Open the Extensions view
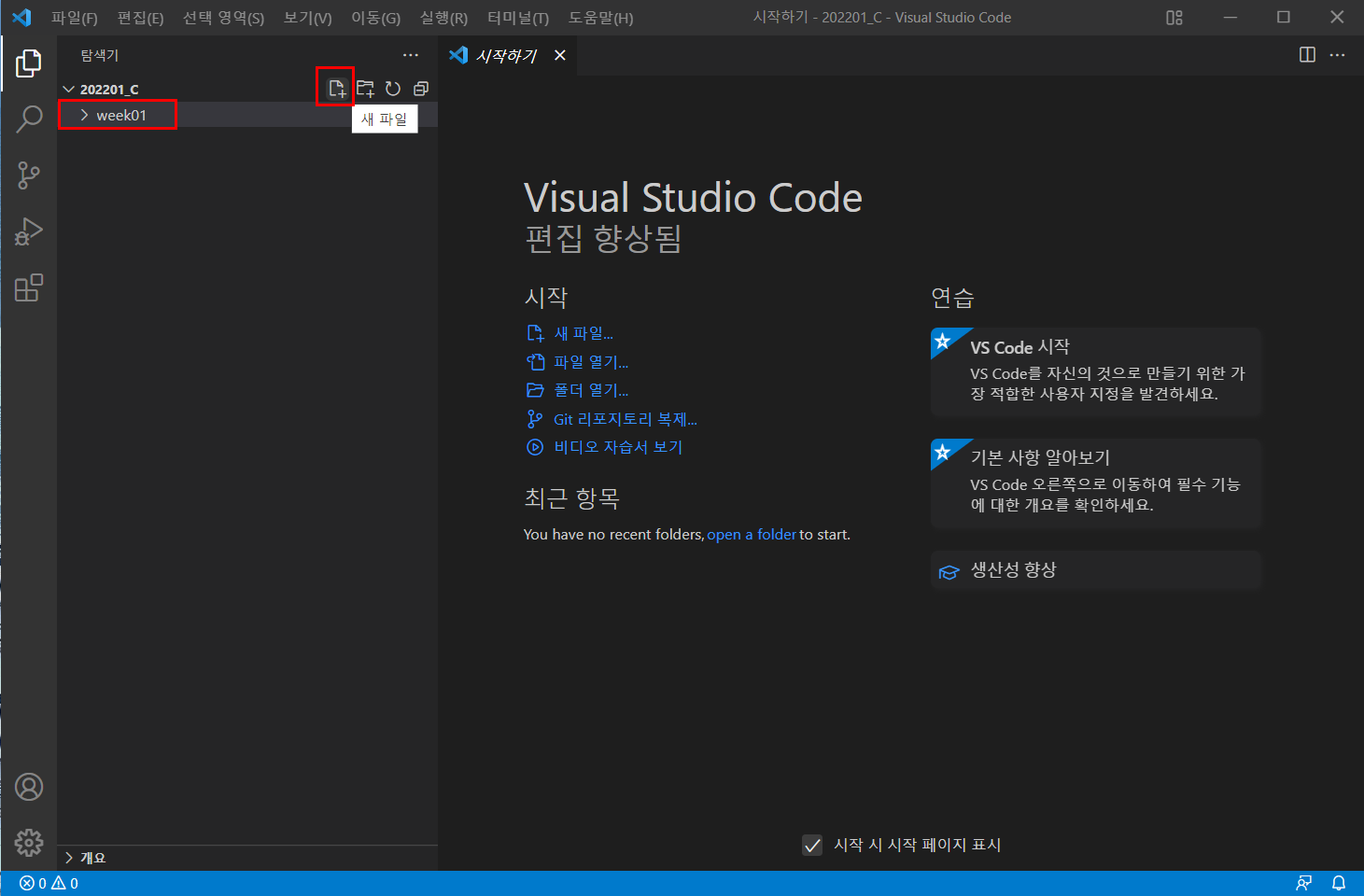Image resolution: width=1364 pixels, height=896 pixels. 29,287
